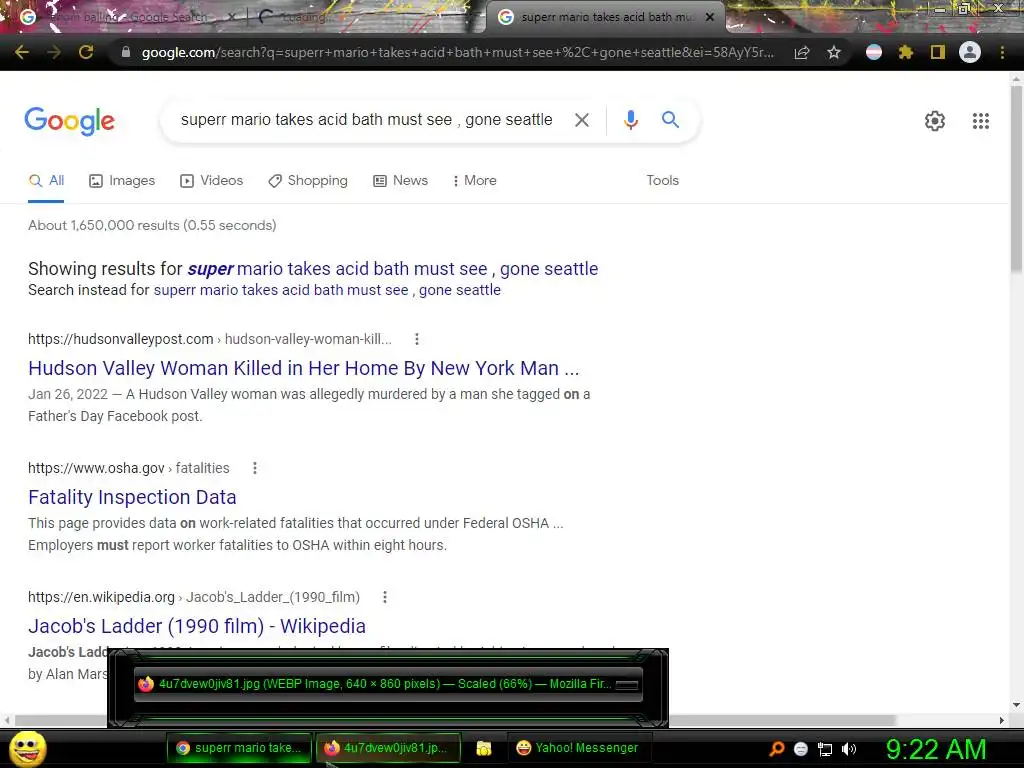The width and height of the screenshot is (1024, 768).
Task: Click the scroll right arrow on horizontal scrollbar
Action: tap(1002, 720)
